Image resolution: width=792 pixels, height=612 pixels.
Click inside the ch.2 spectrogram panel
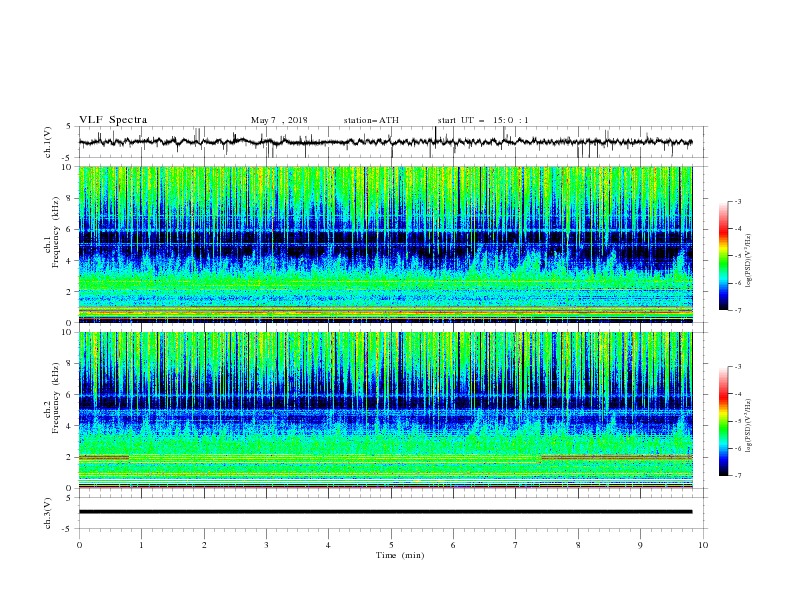point(385,410)
